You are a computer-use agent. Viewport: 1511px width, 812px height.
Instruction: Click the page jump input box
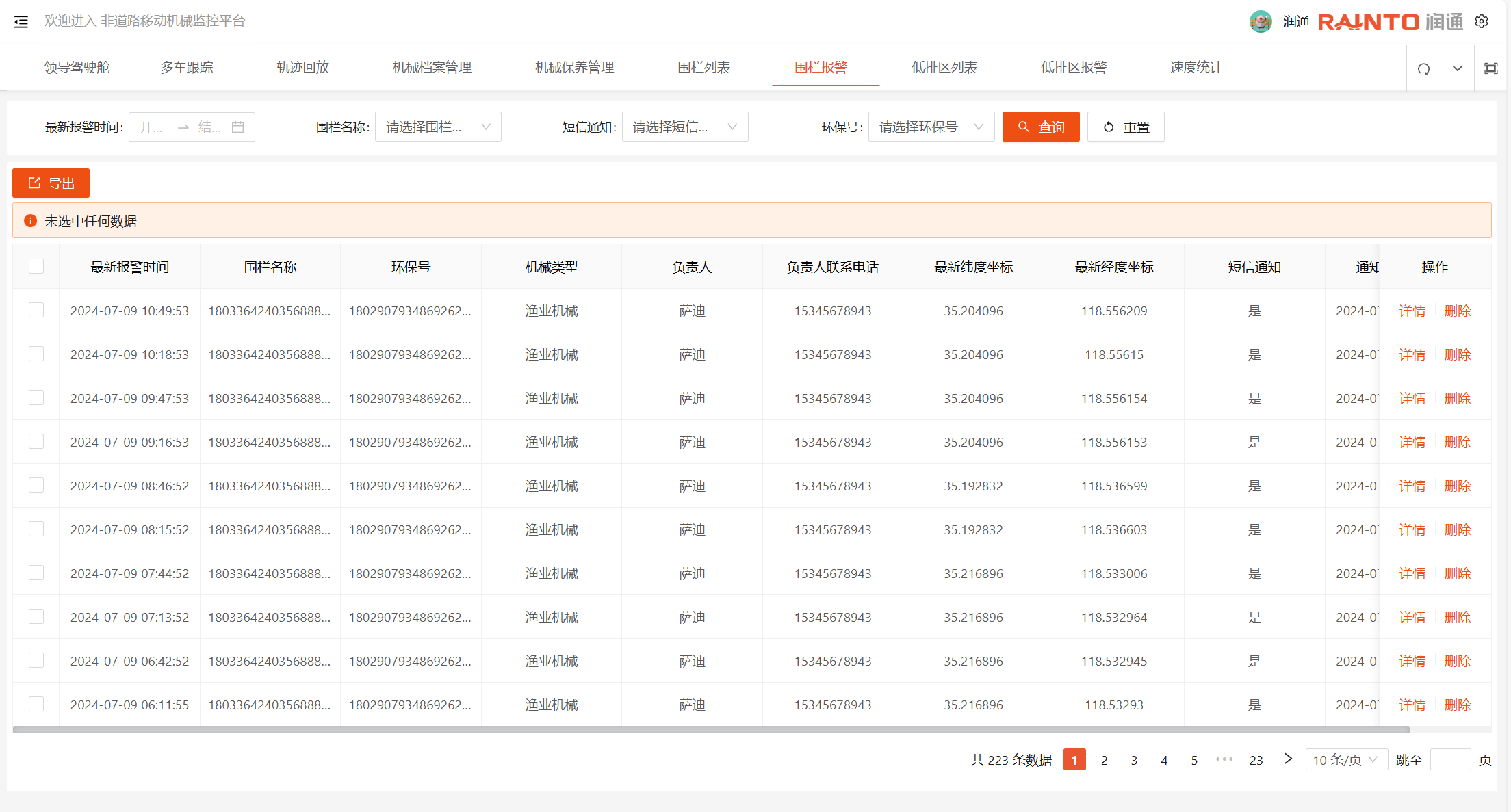pyautogui.click(x=1450, y=760)
